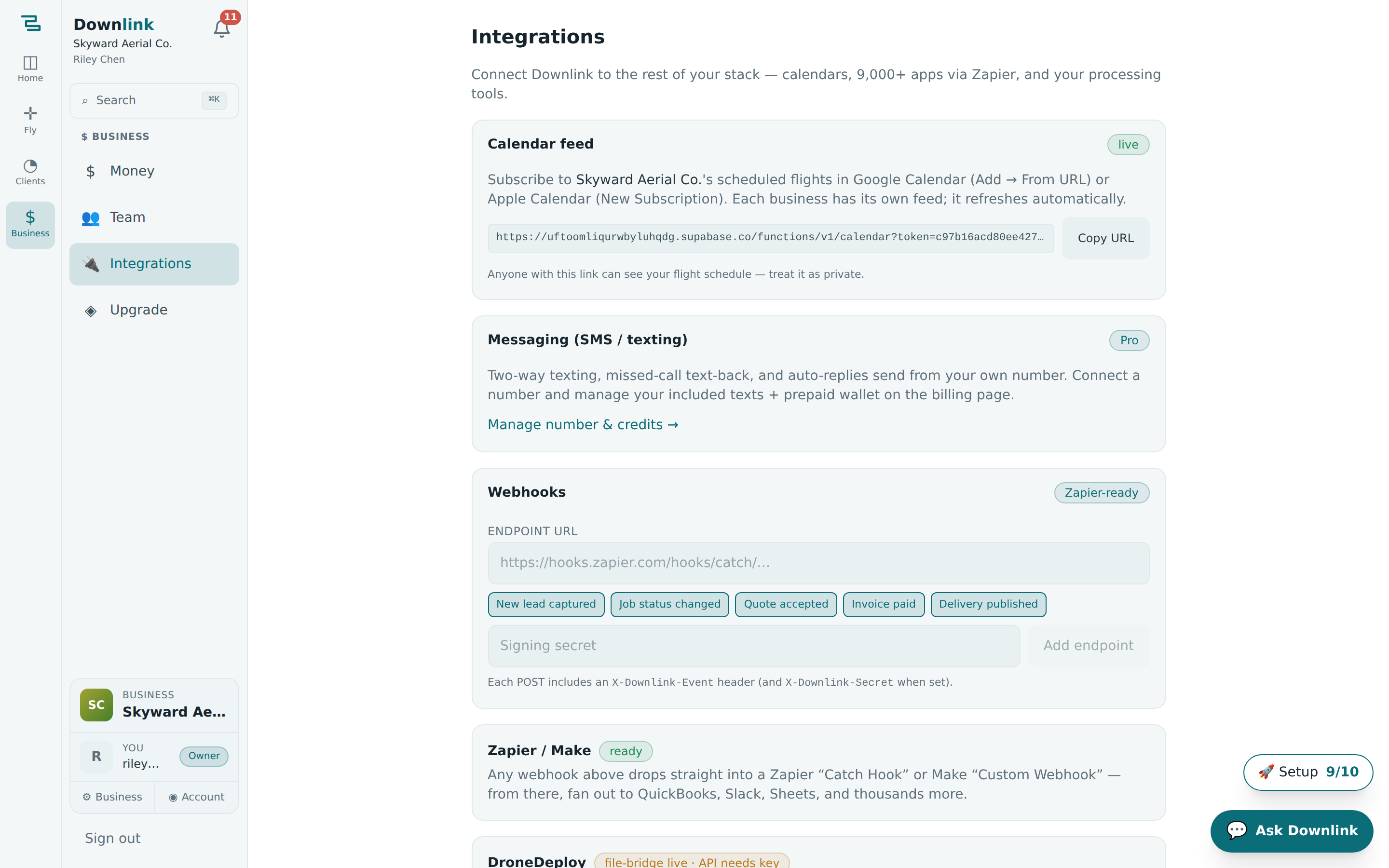
Task: Click the Riley Chen user name
Action: (x=99, y=60)
